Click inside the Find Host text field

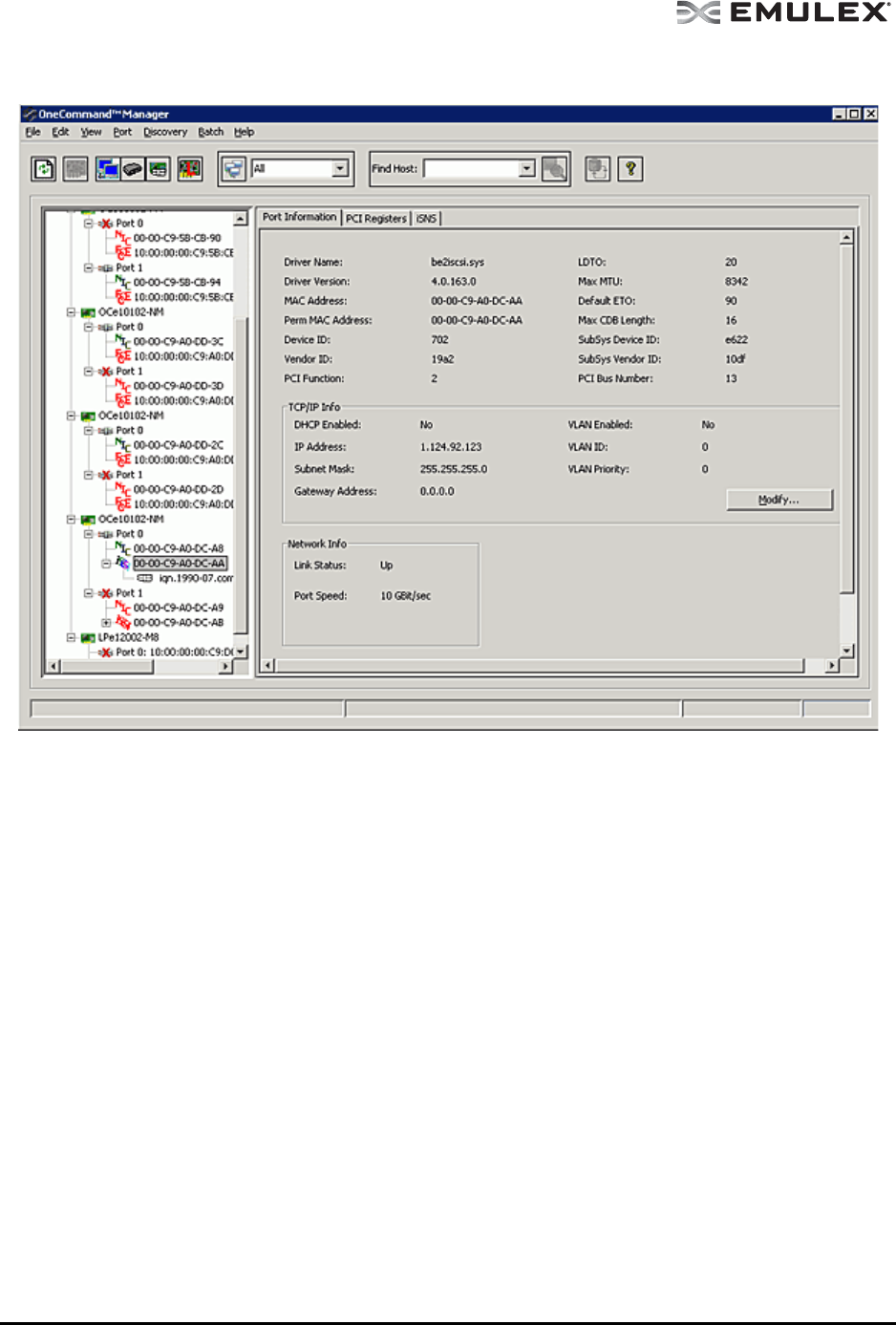(x=471, y=169)
